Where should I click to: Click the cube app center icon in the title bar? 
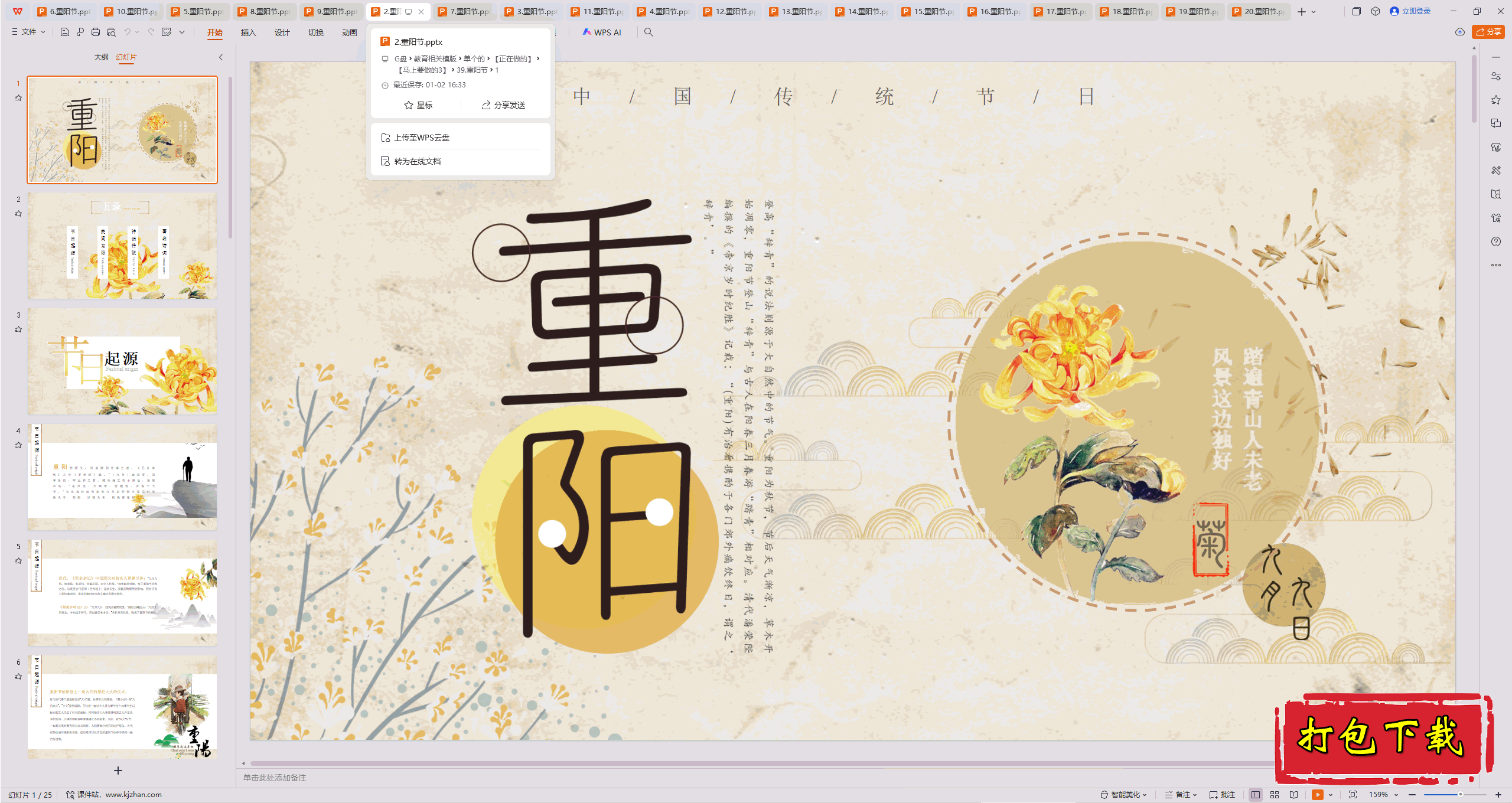pos(1376,11)
